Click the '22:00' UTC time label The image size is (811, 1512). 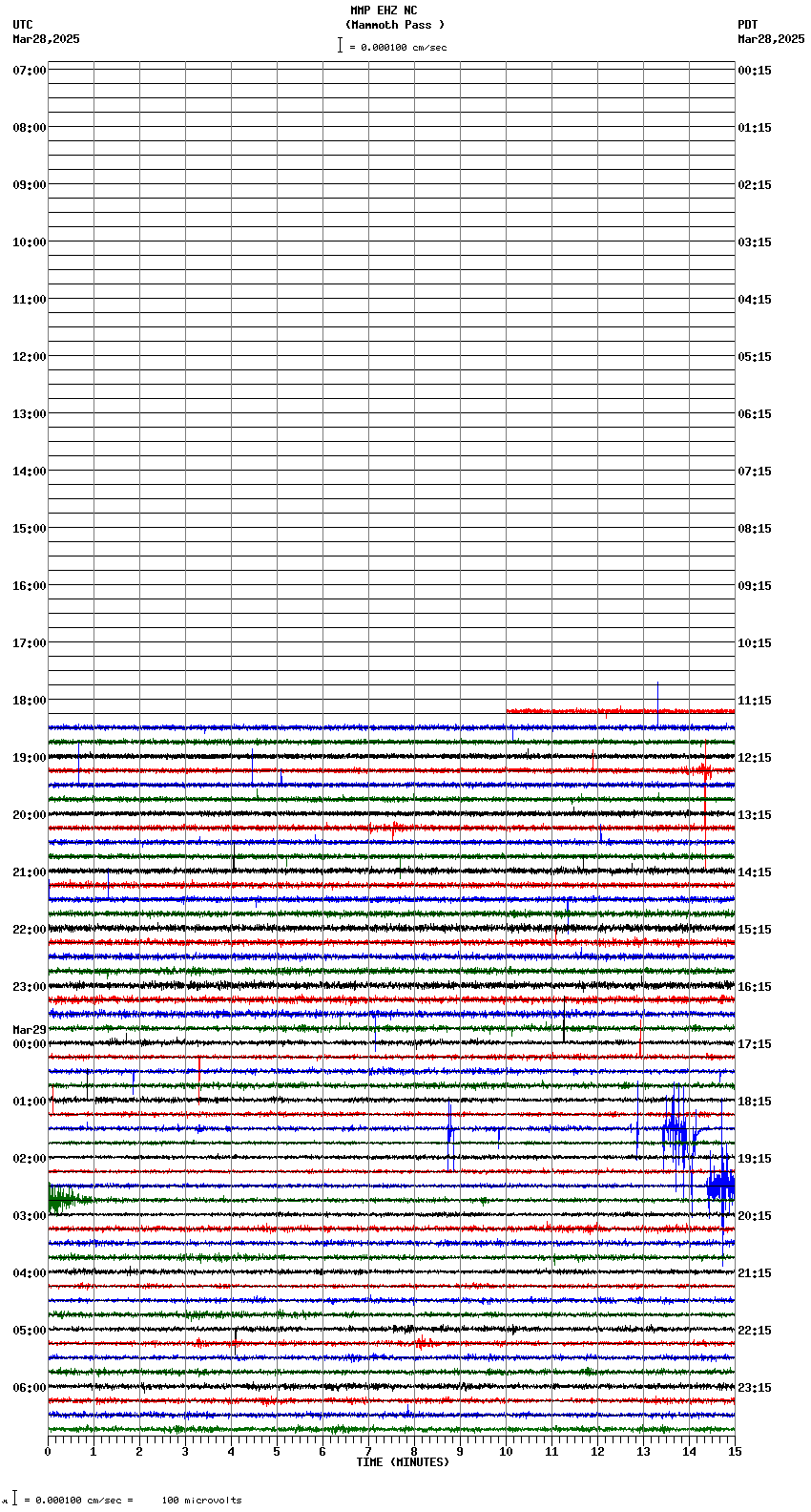coord(30,930)
